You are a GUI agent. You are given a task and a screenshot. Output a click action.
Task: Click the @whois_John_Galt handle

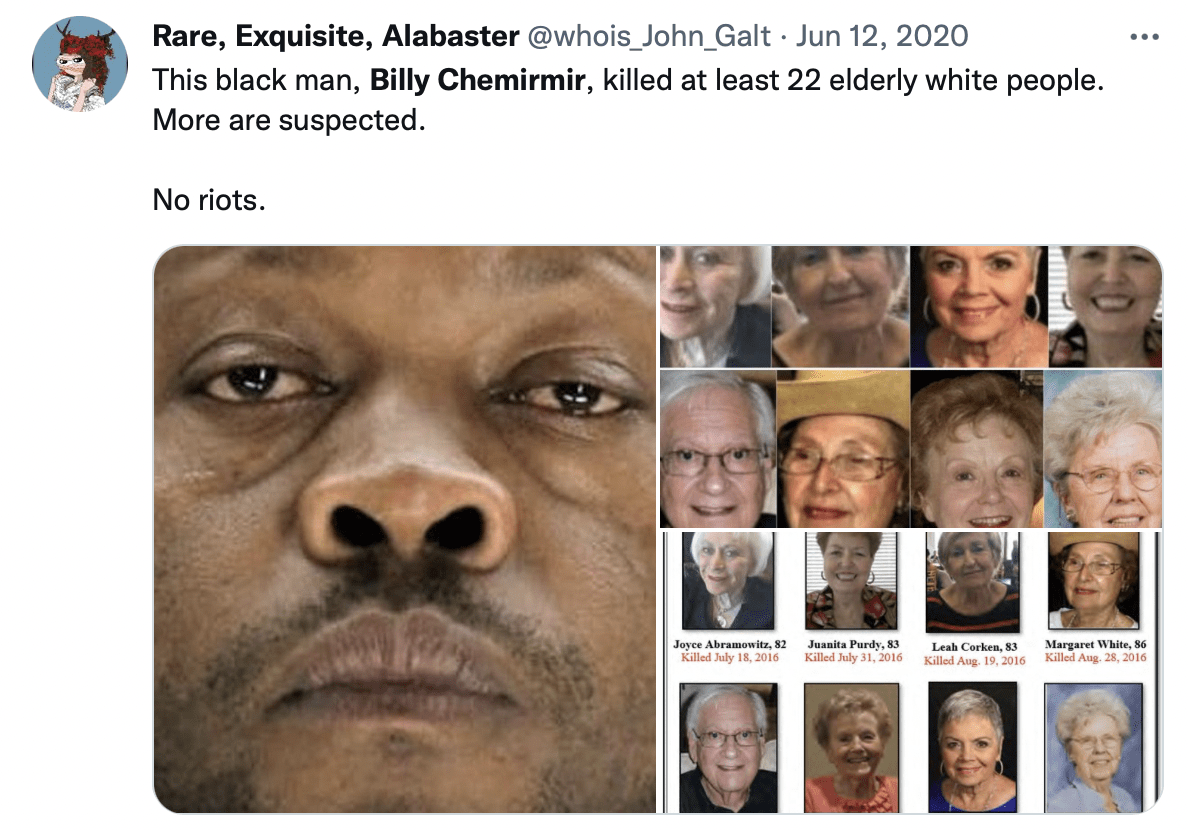(649, 36)
